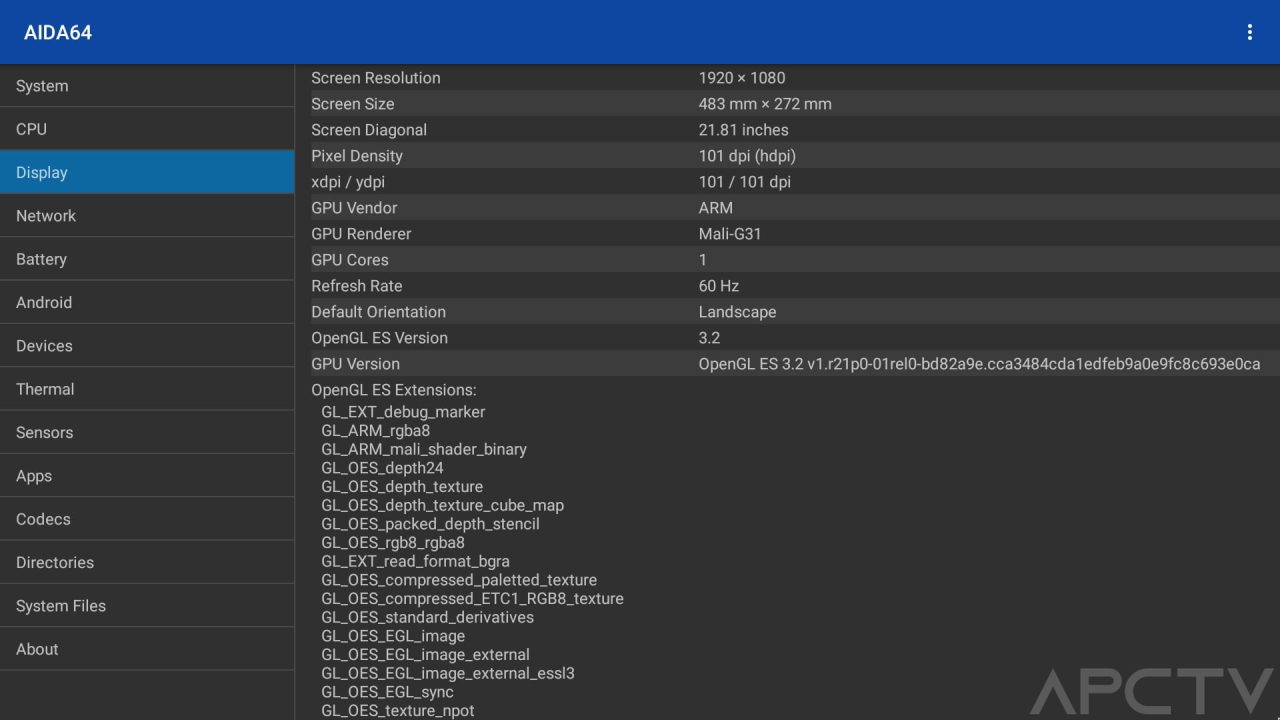Select the Default Orientation row label
The image size is (1280, 720).
click(379, 312)
